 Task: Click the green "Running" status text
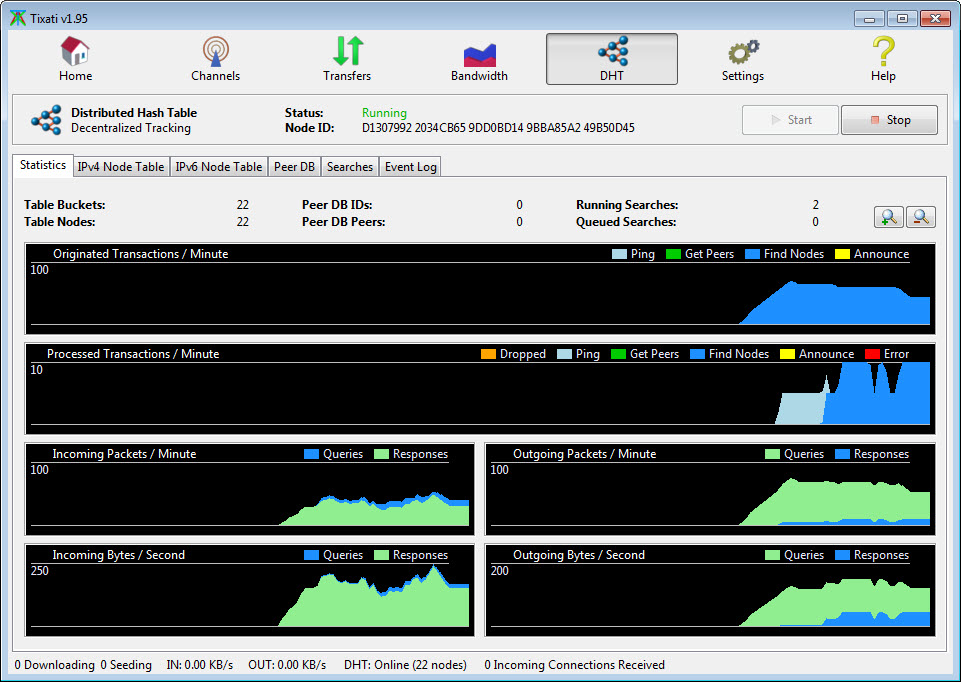(384, 113)
